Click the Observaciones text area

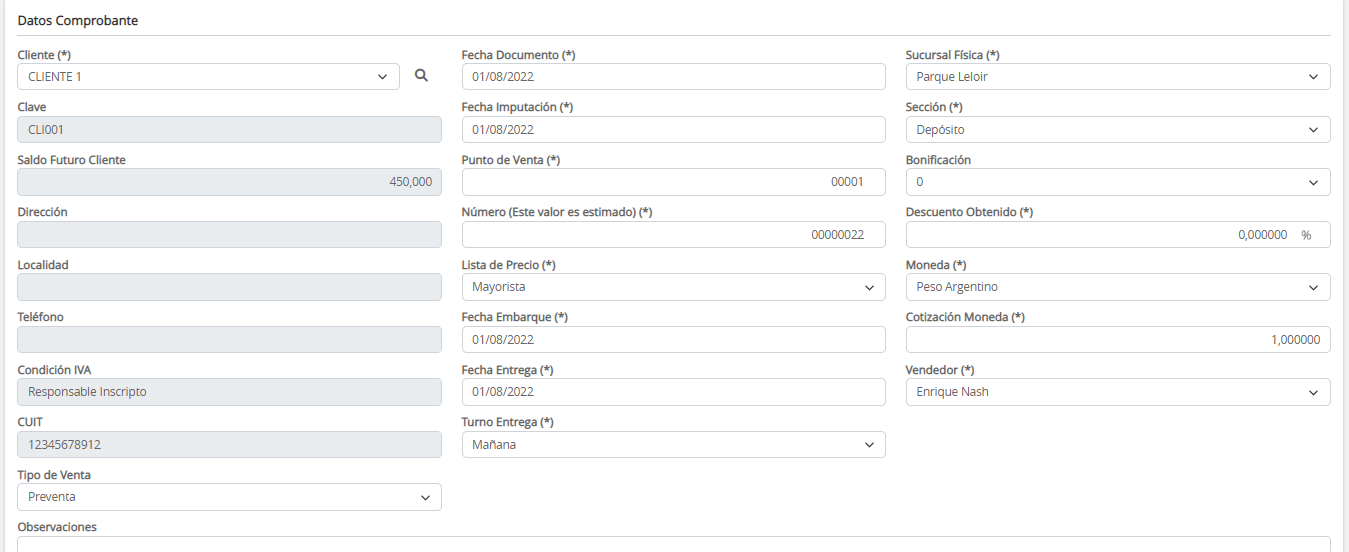click(673, 544)
